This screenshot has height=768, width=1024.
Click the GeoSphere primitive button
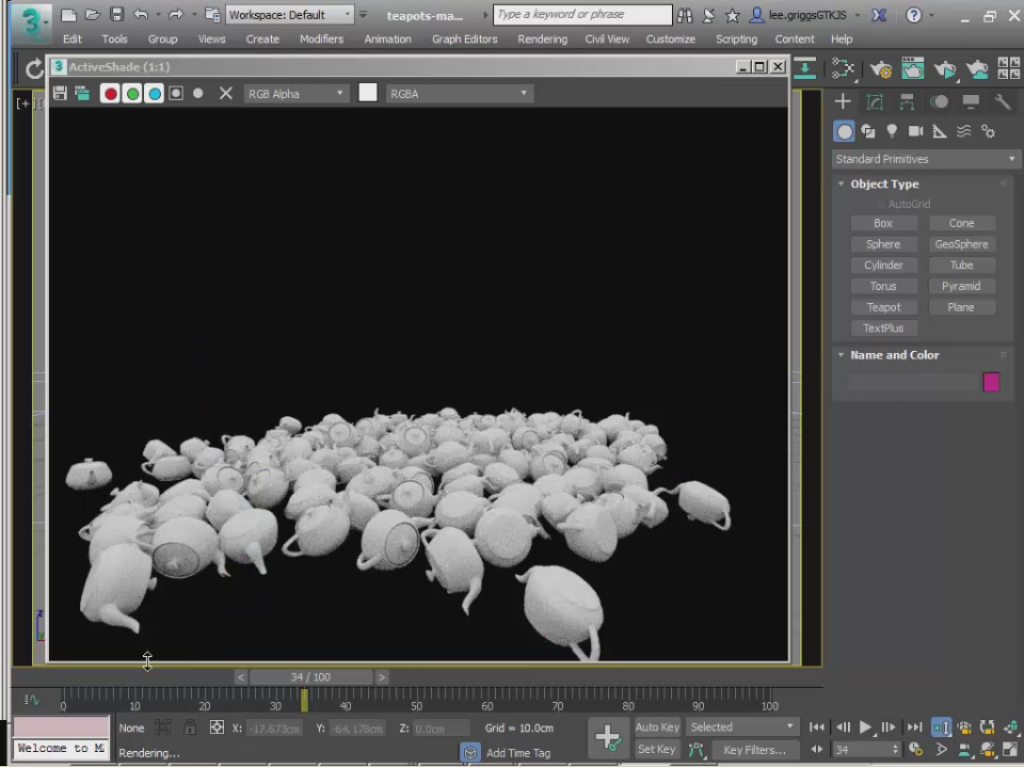(x=961, y=244)
